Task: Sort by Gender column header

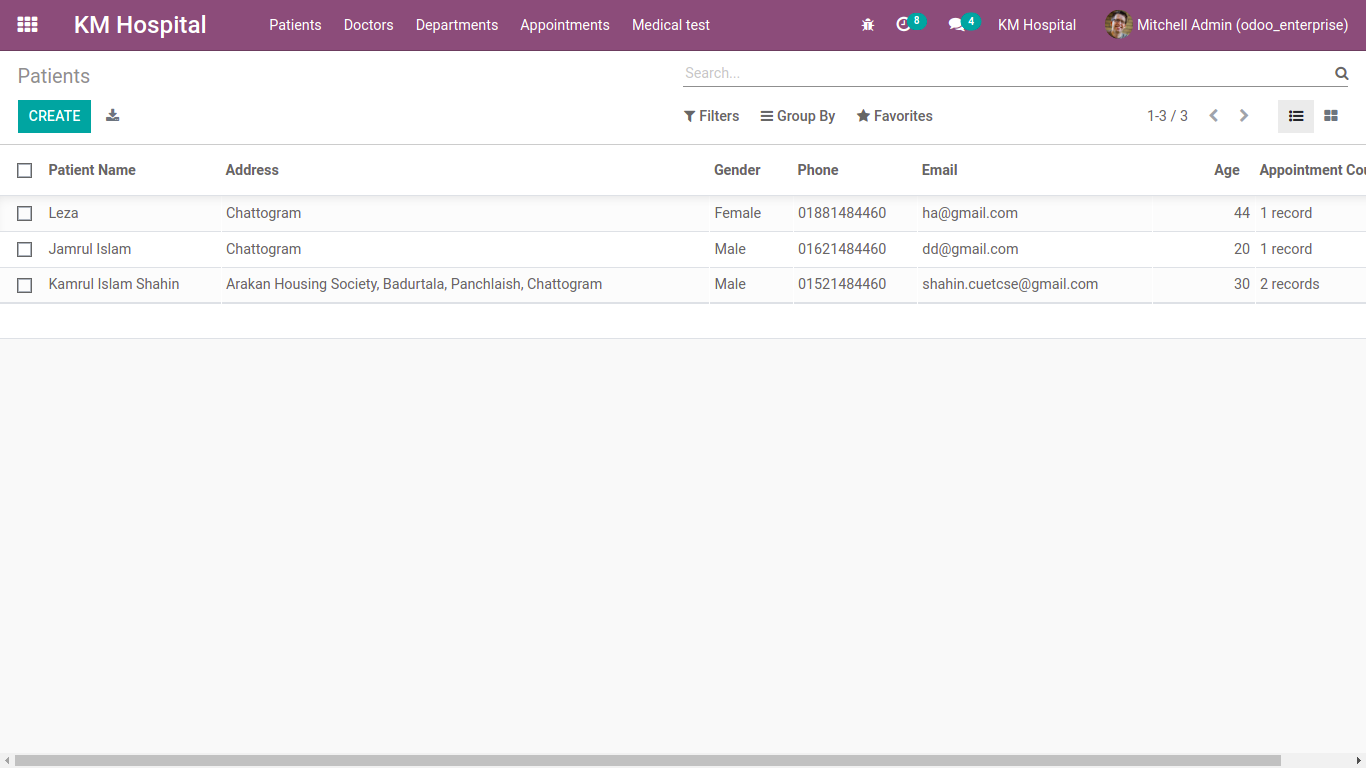Action: coord(737,170)
